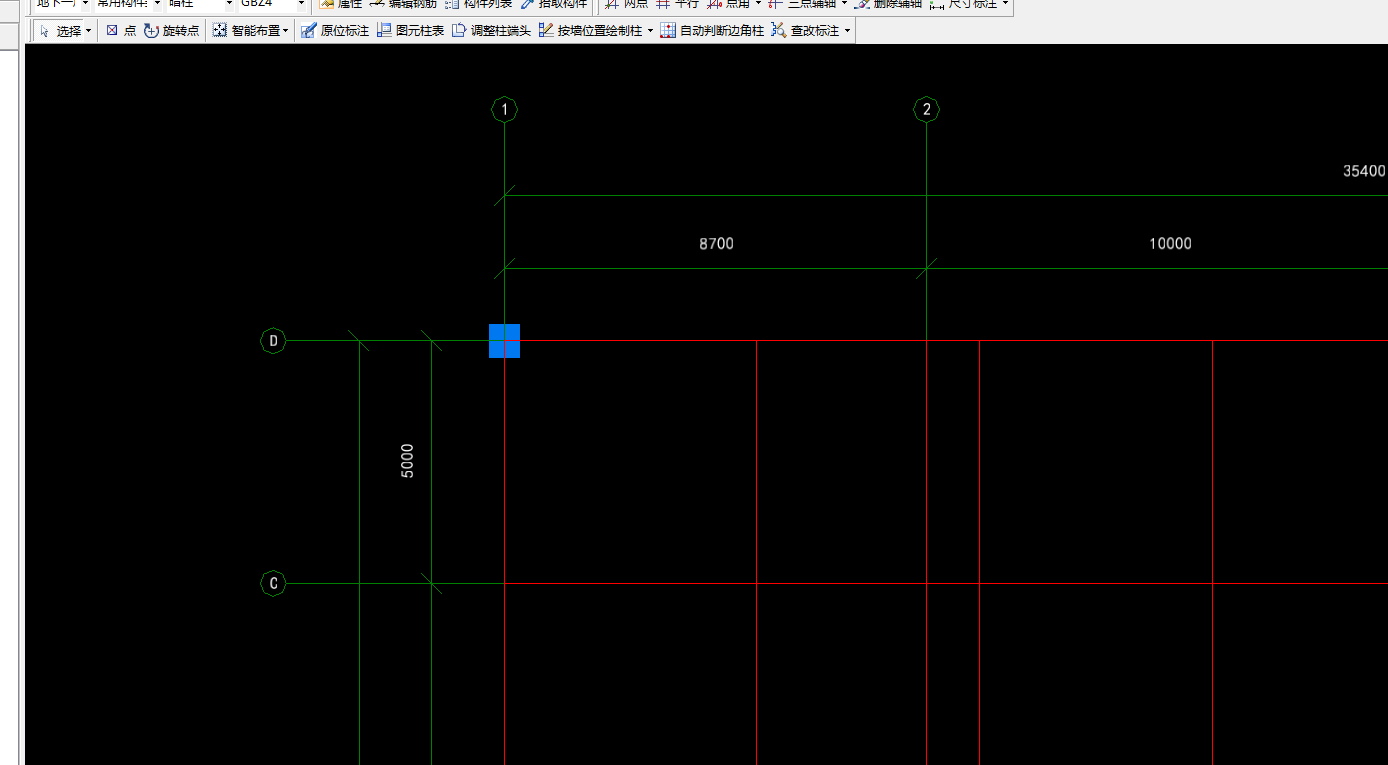
Task: Select 调整柱端头 adjust column end tool
Action: pos(491,31)
